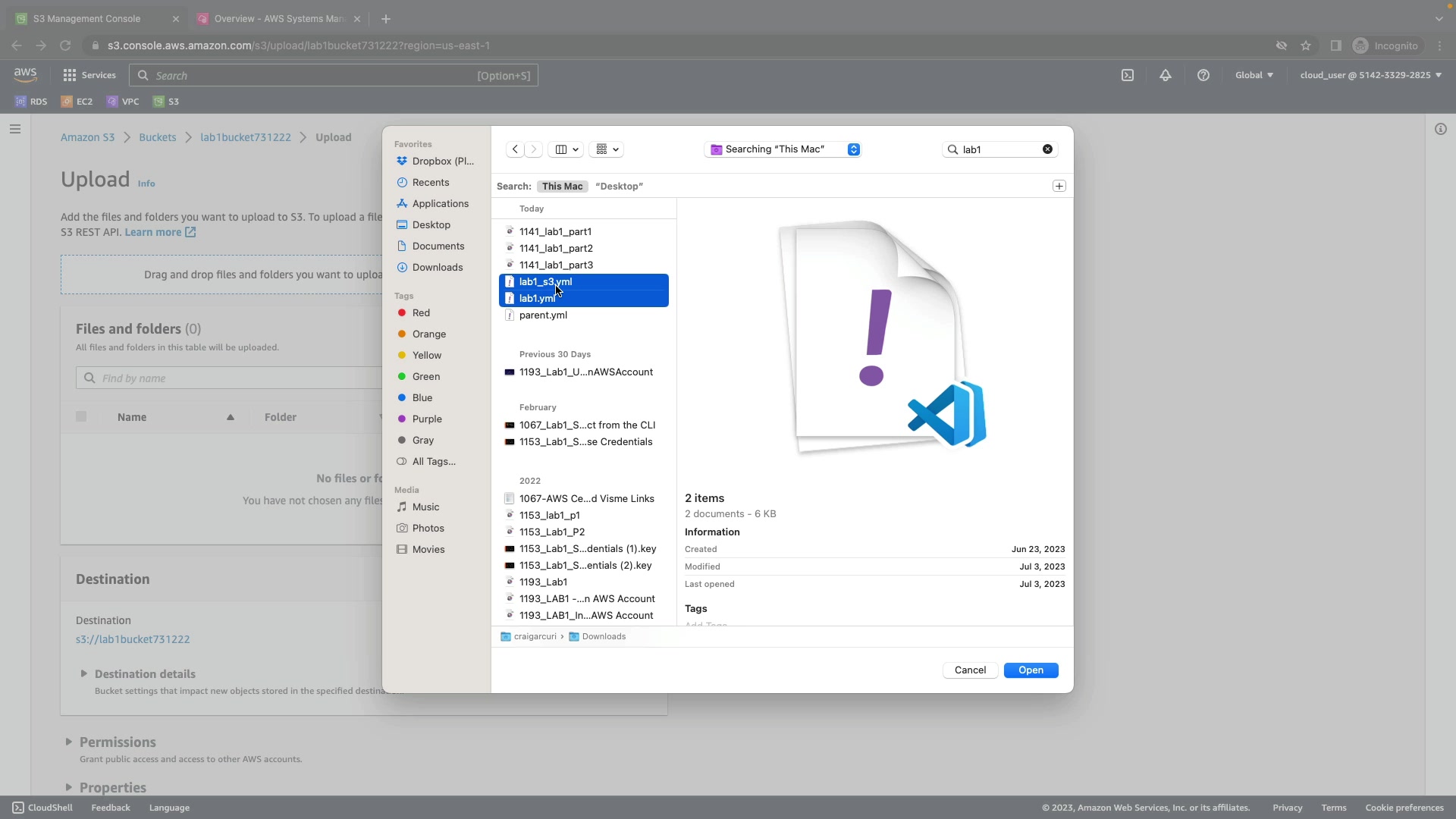The height and width of the screenshot is (819, 1456).
Task: Open the notifications bell icon
Action: 1166,75
